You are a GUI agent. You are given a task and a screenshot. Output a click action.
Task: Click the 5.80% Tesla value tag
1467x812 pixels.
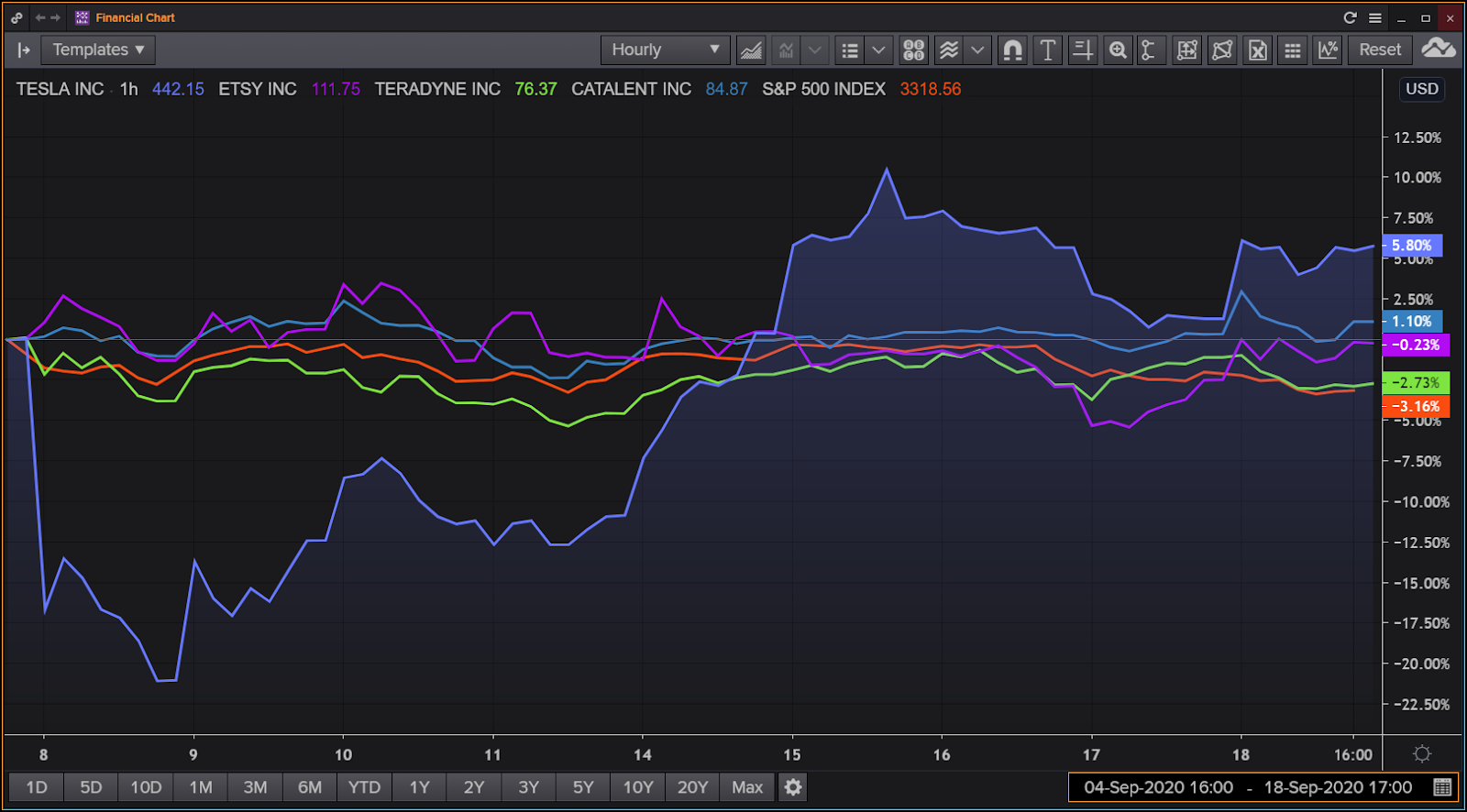pyautogui.click(x=1412, y=246)
